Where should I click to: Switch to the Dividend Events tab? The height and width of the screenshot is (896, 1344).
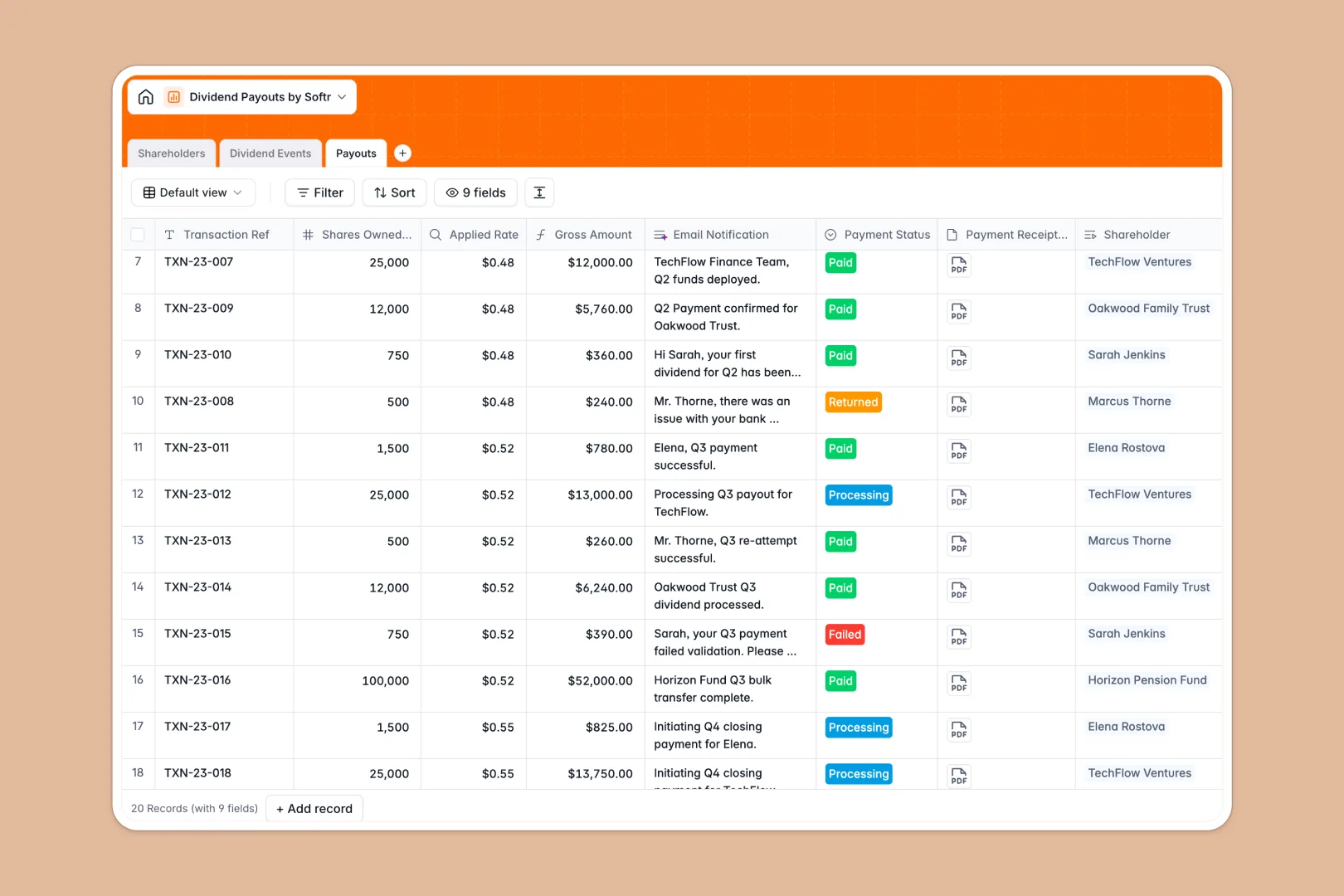(270, 153)
